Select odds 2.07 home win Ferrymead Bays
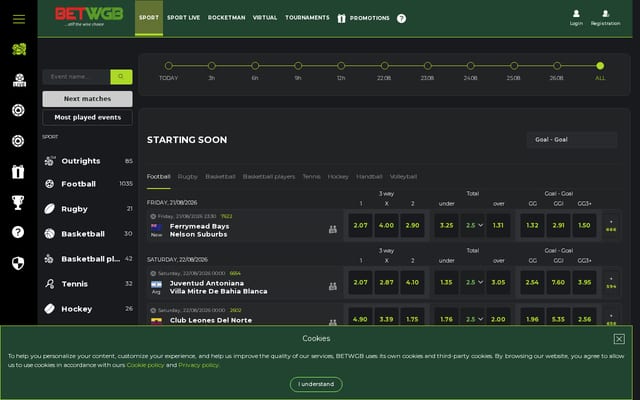Viewport: 640px width, 400px height. (360, 225)
